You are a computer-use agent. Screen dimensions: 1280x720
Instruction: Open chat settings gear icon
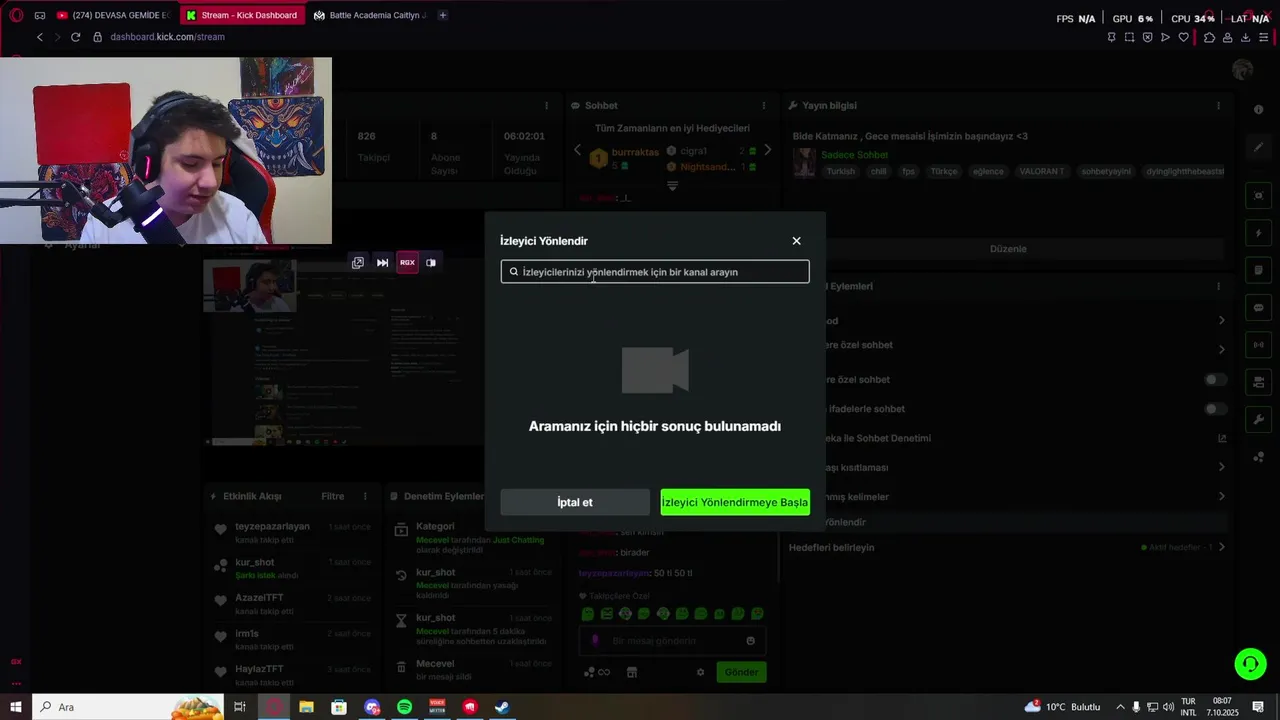coord(700,672)
